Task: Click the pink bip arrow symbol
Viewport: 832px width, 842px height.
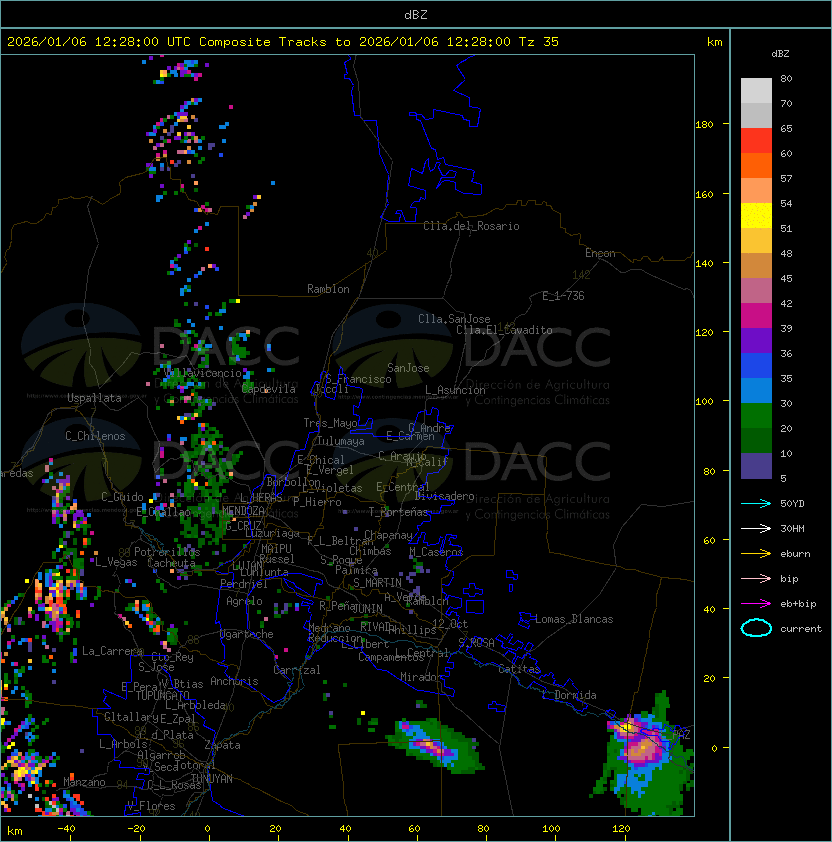Action: (756, 578)
